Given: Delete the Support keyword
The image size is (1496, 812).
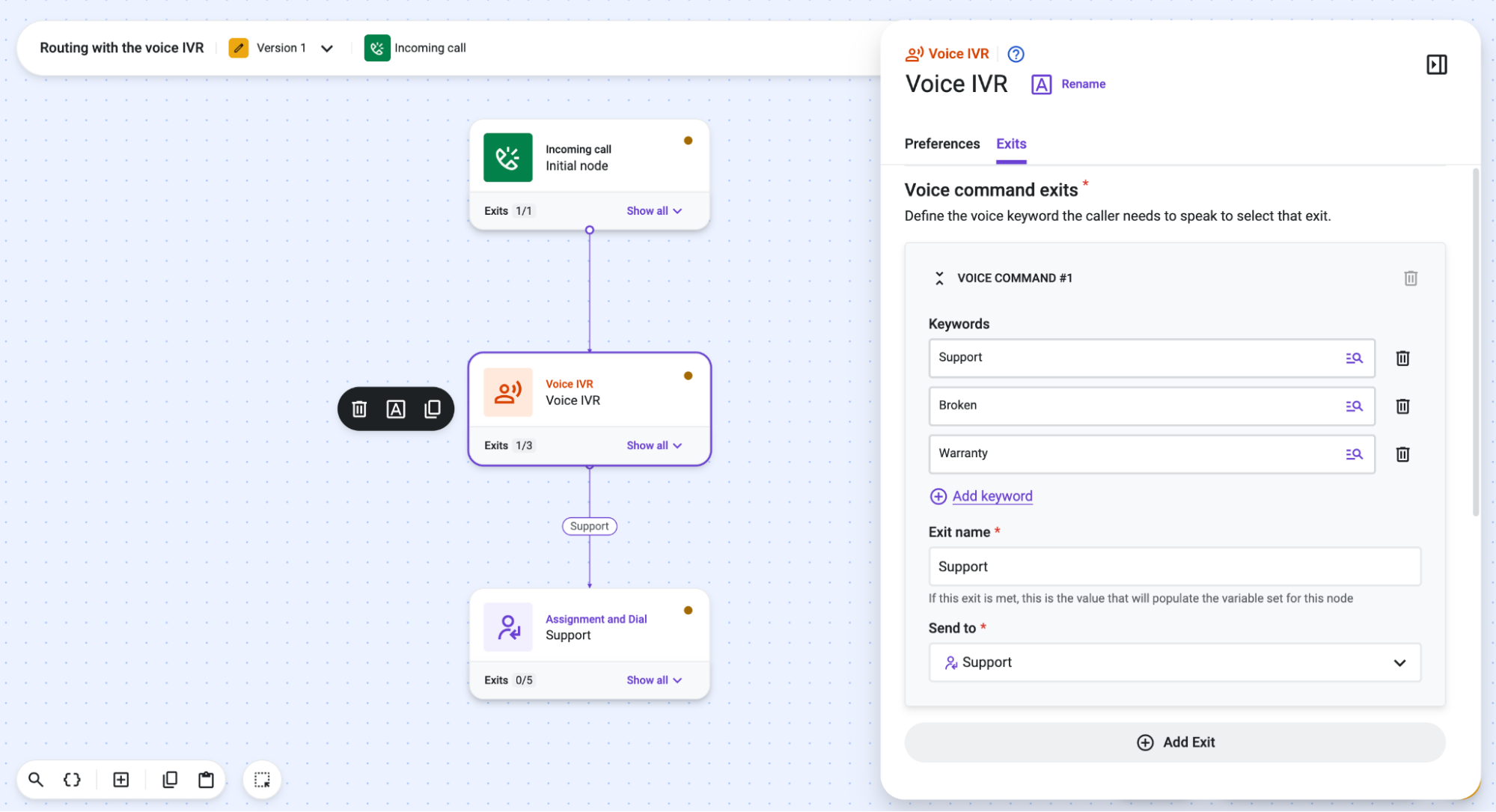Looking at the screenshot, I should click(x=1402, y=358).
